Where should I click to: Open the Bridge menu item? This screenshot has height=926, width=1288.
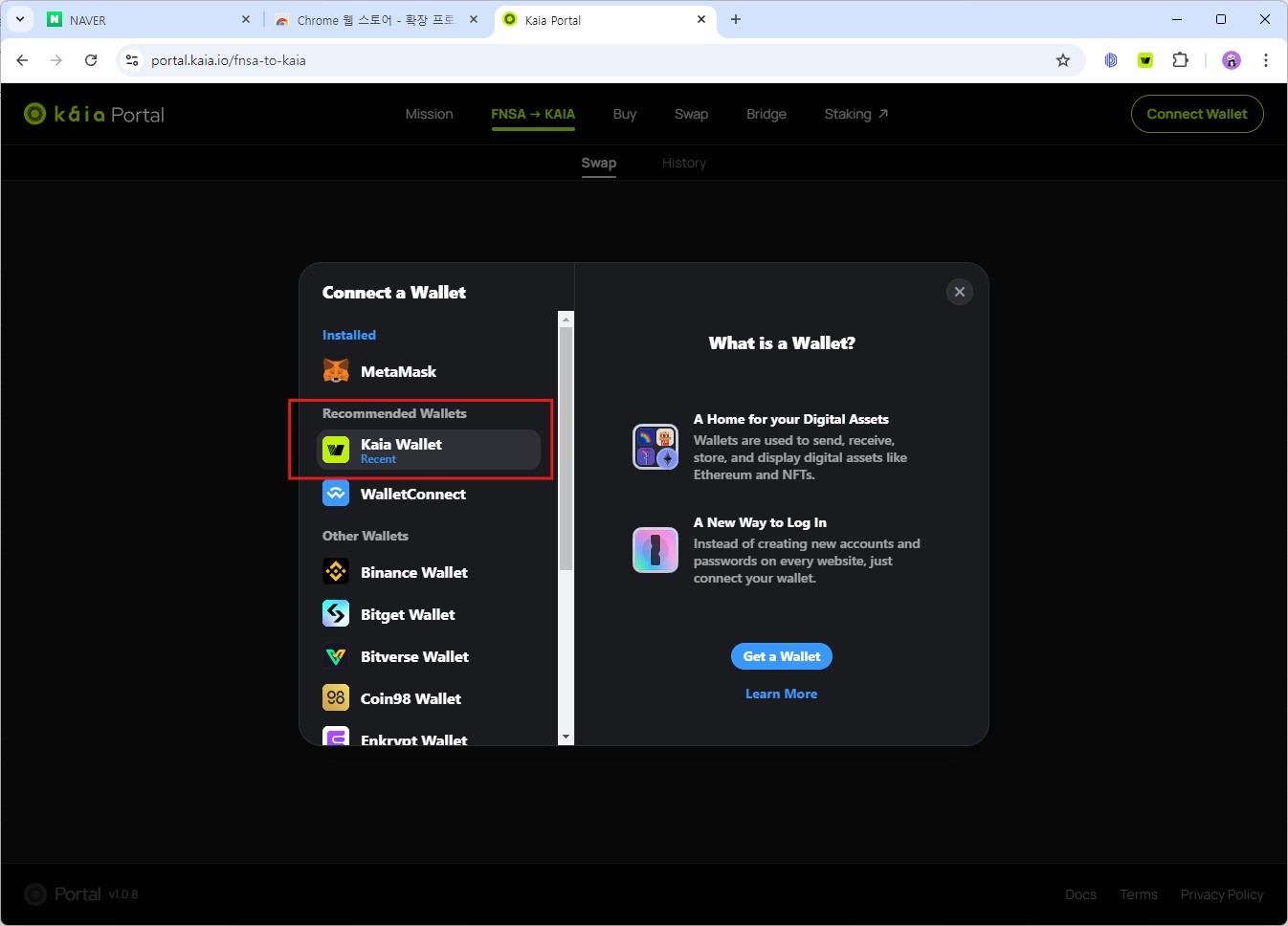(x=766, y=114)
